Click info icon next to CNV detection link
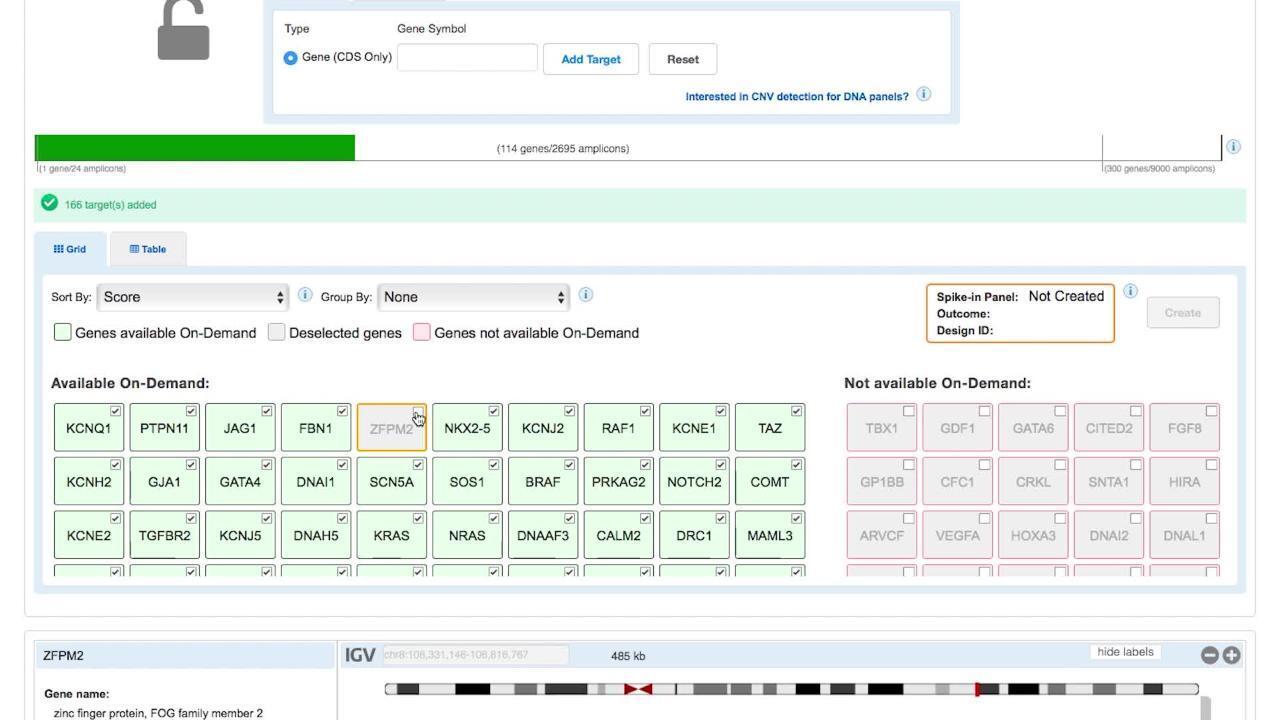1280x720 pixels. 924,94
